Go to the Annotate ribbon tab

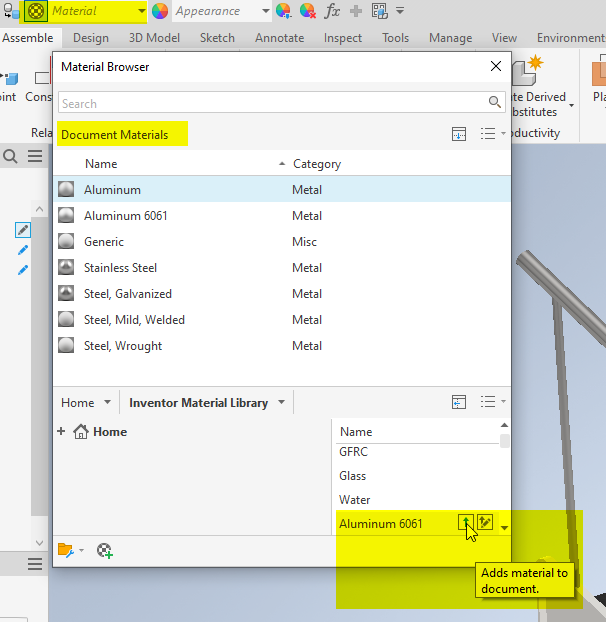click(x=280, y=38)
